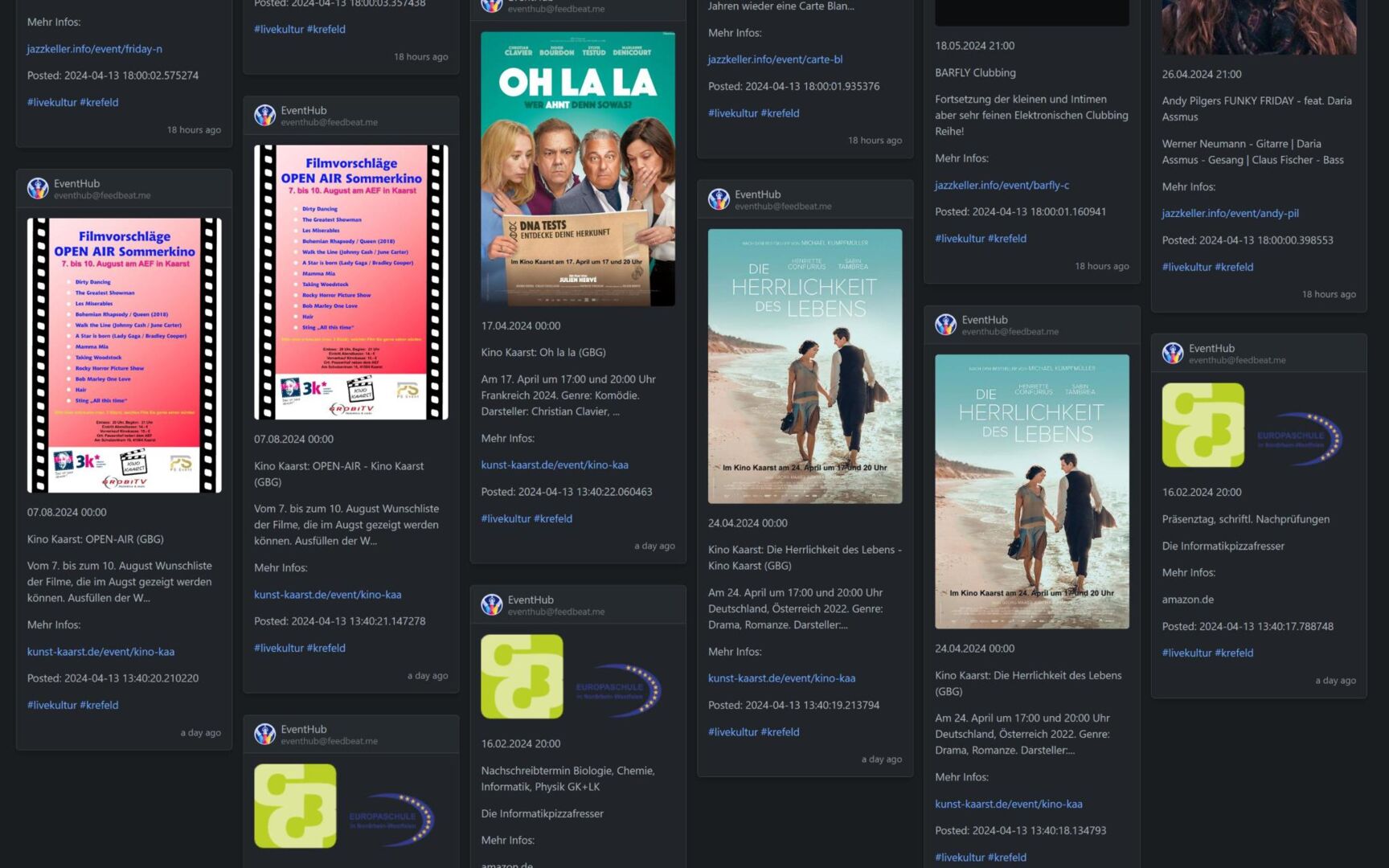Open jazzkeller.info/event/barfly-c link
This screenshot has height=868, width=1389.
[1002, 185]
